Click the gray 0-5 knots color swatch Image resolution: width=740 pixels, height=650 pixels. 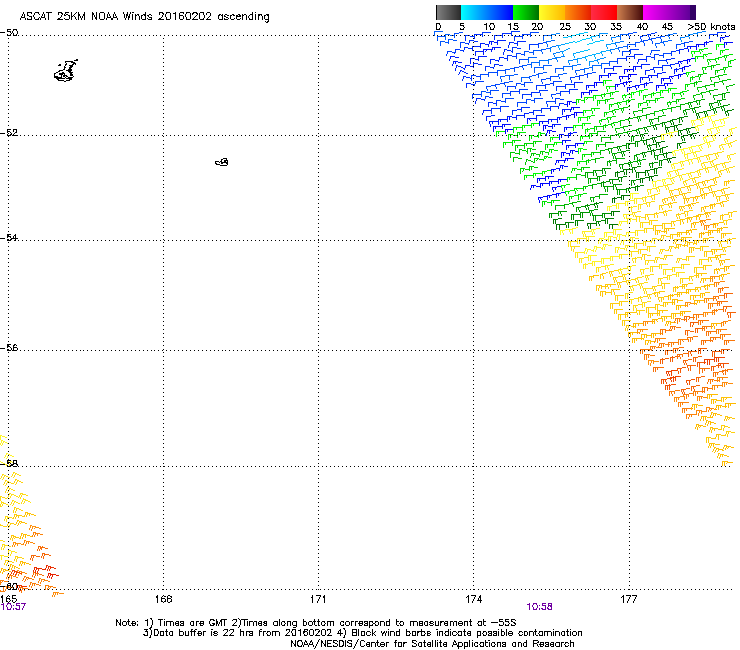pyautogui.click(x=448, y=12)
